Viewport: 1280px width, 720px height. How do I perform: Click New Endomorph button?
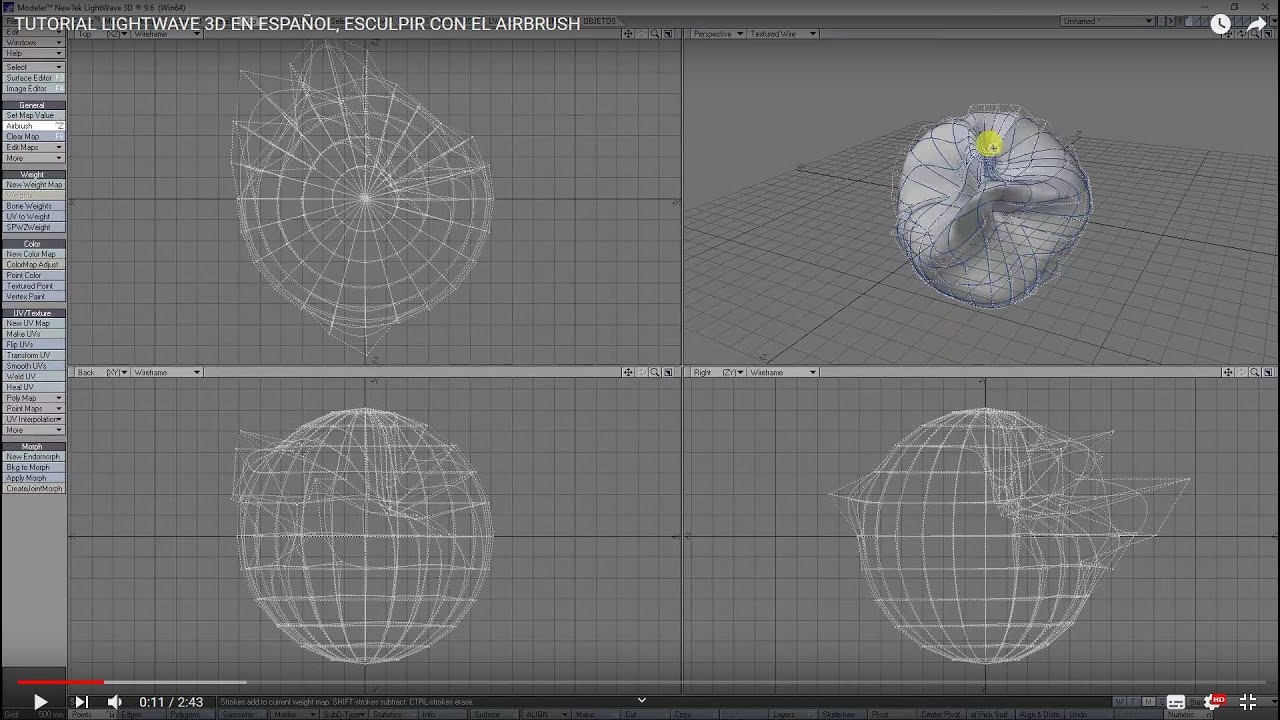point(34,457)
